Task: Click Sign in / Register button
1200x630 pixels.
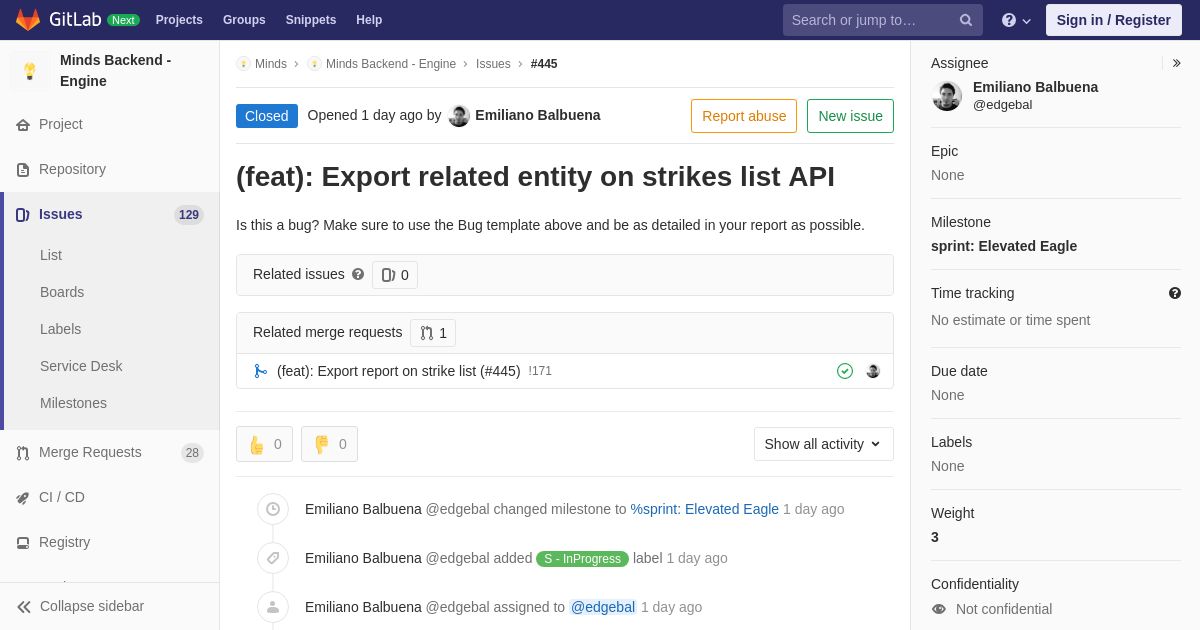Action: click(x=1114, y=20)
